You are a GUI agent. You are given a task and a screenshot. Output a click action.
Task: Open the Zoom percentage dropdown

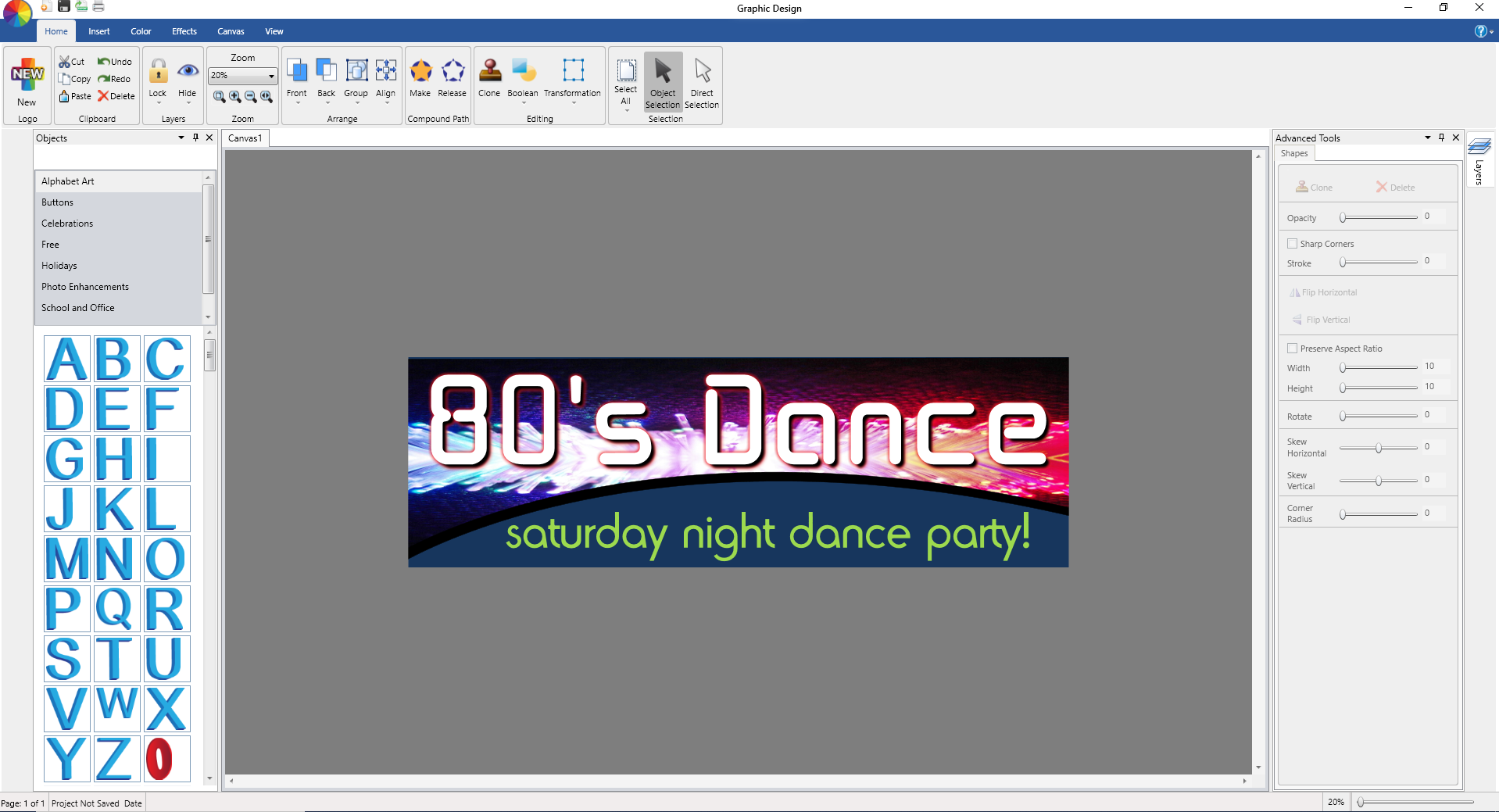click(271, 76)
